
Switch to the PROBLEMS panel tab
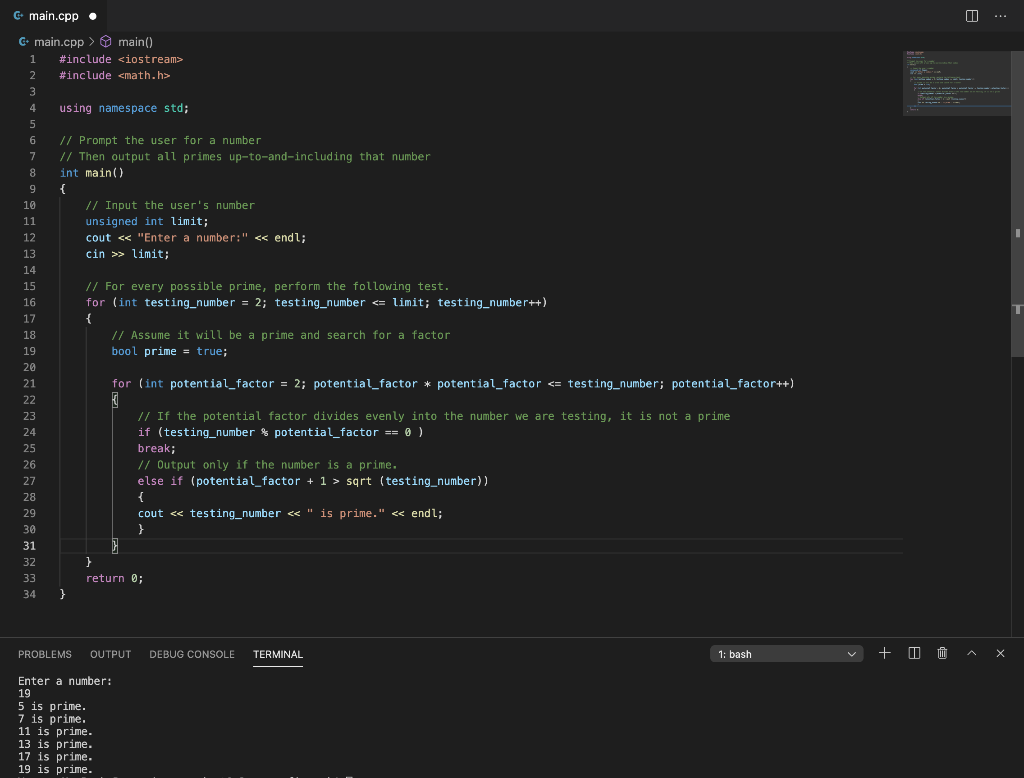click(45, 654)
